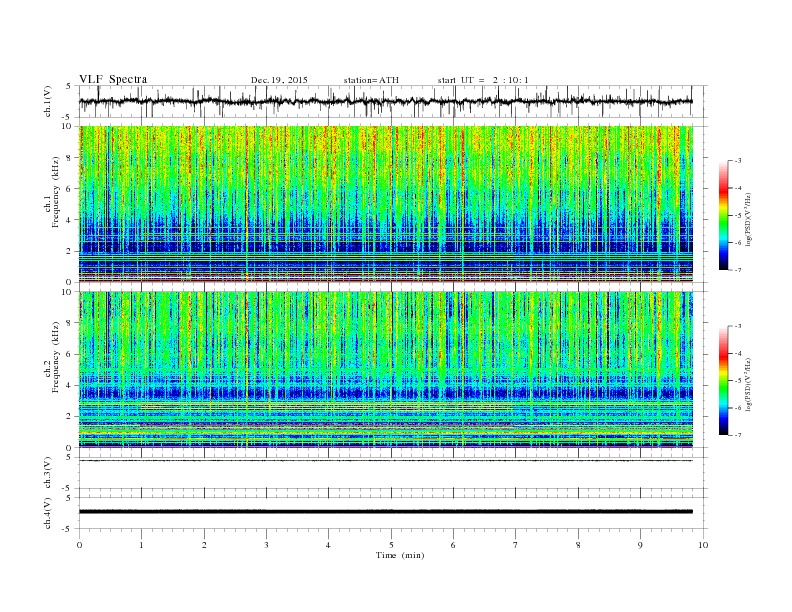Screen dimensions: 792x612
Task: Click the "ch.3(V)" axis label
Action: 48,473
